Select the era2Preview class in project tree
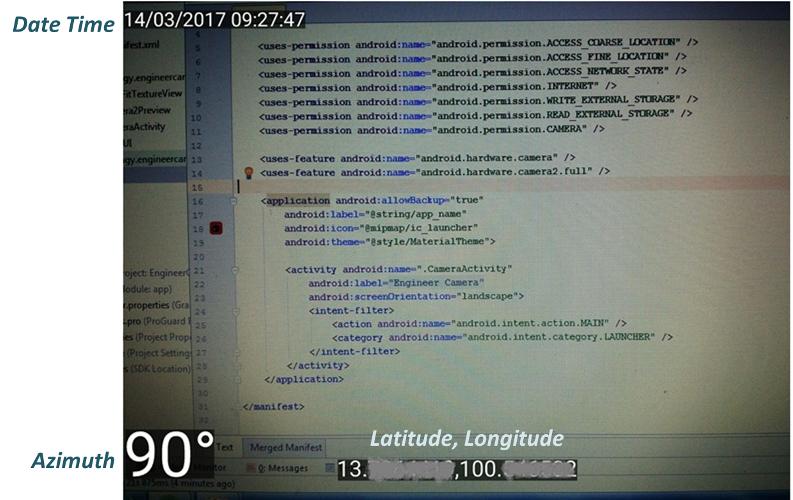The height and width of the screenshot is (500, 793). click(147, 110)
